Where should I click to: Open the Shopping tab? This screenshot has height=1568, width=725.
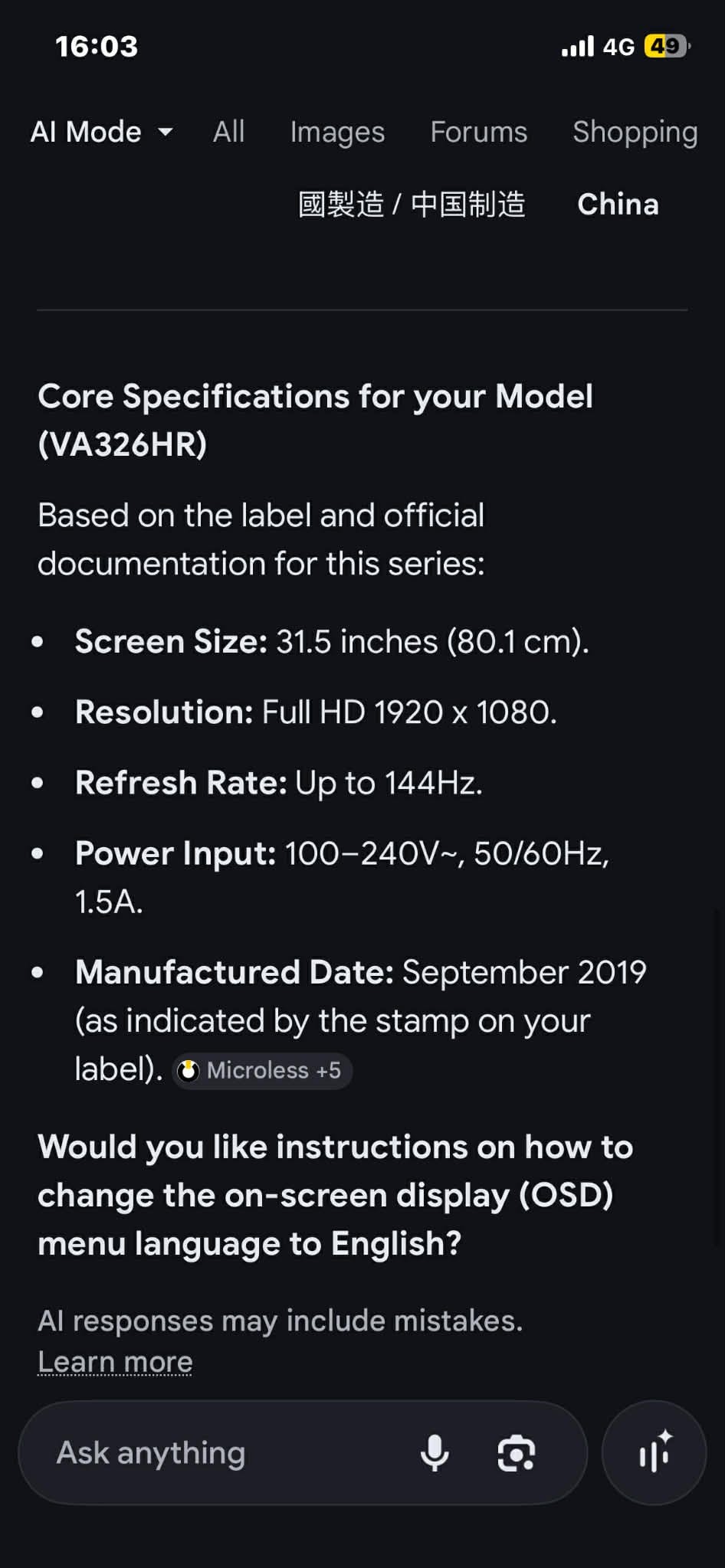(x=635, y=132)
